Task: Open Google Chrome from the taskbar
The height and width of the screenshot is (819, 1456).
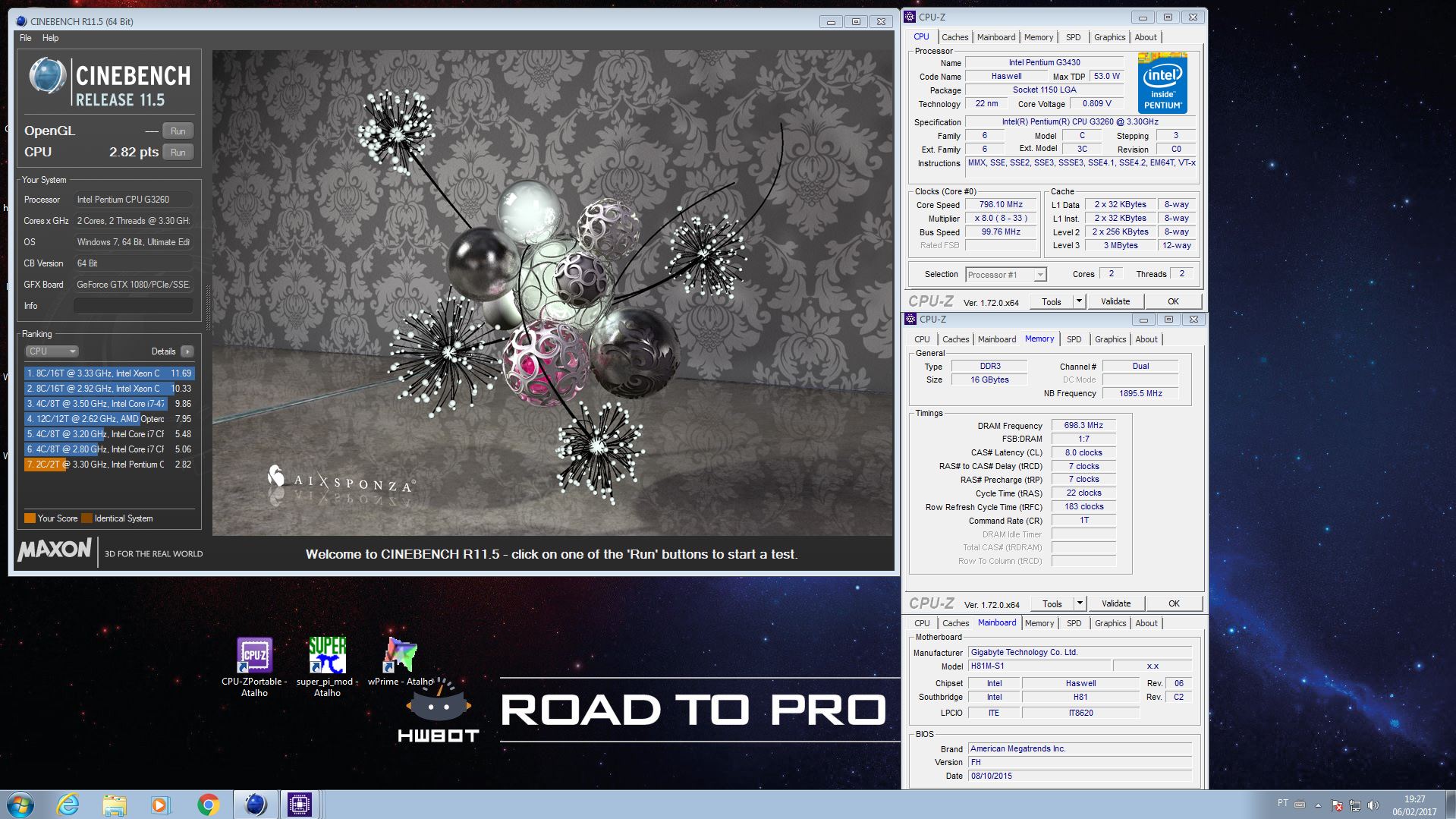Action: (208, 805)
